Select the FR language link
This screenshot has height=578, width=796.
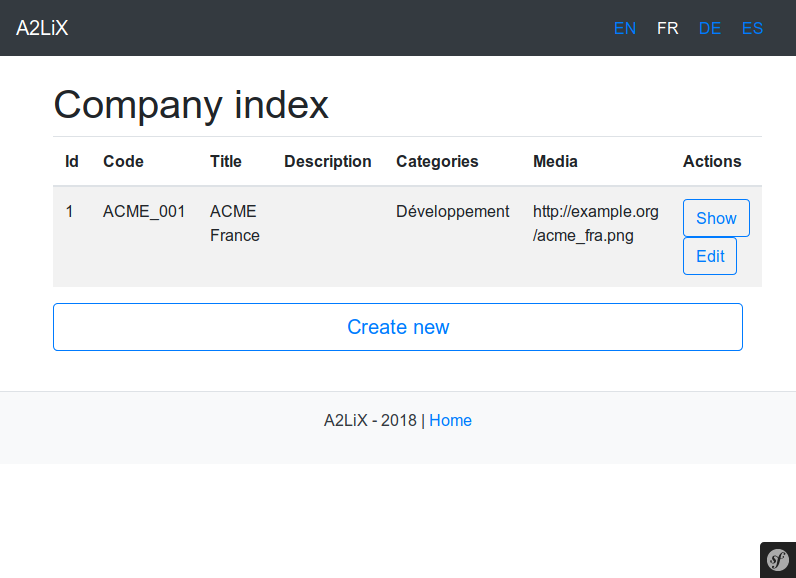coord(667,28)
